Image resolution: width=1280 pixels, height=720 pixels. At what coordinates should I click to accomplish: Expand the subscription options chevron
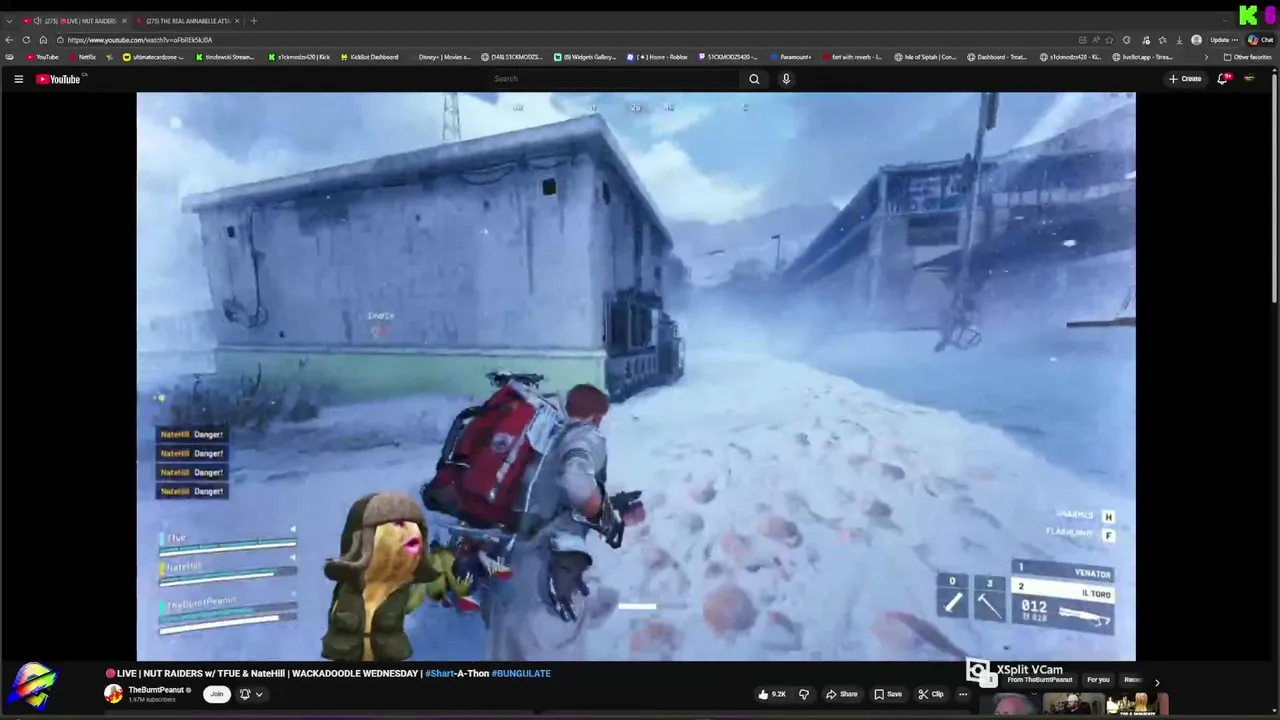(259, 694)
